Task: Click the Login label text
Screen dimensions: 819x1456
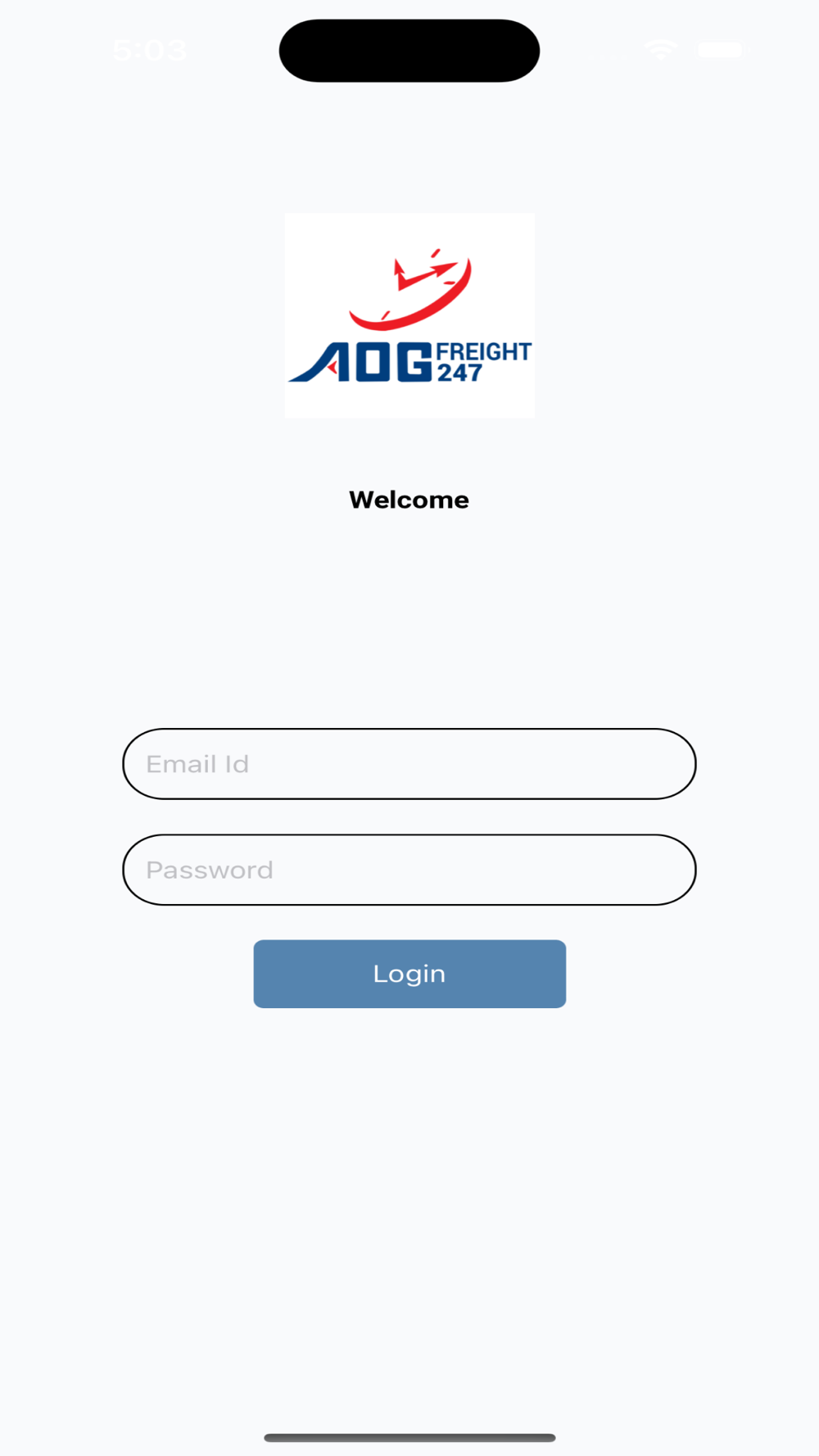Action: click(409, 974)
